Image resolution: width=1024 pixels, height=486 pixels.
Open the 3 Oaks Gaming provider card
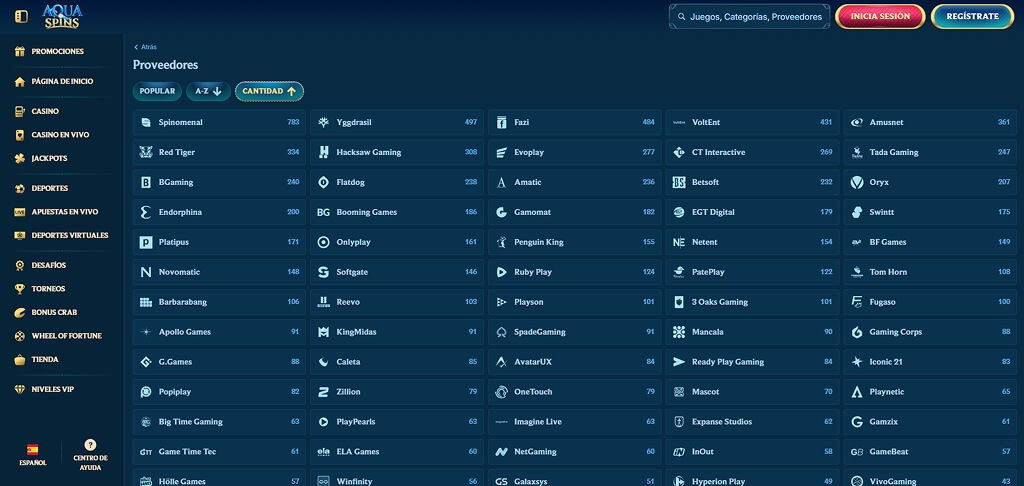(752, 302)
